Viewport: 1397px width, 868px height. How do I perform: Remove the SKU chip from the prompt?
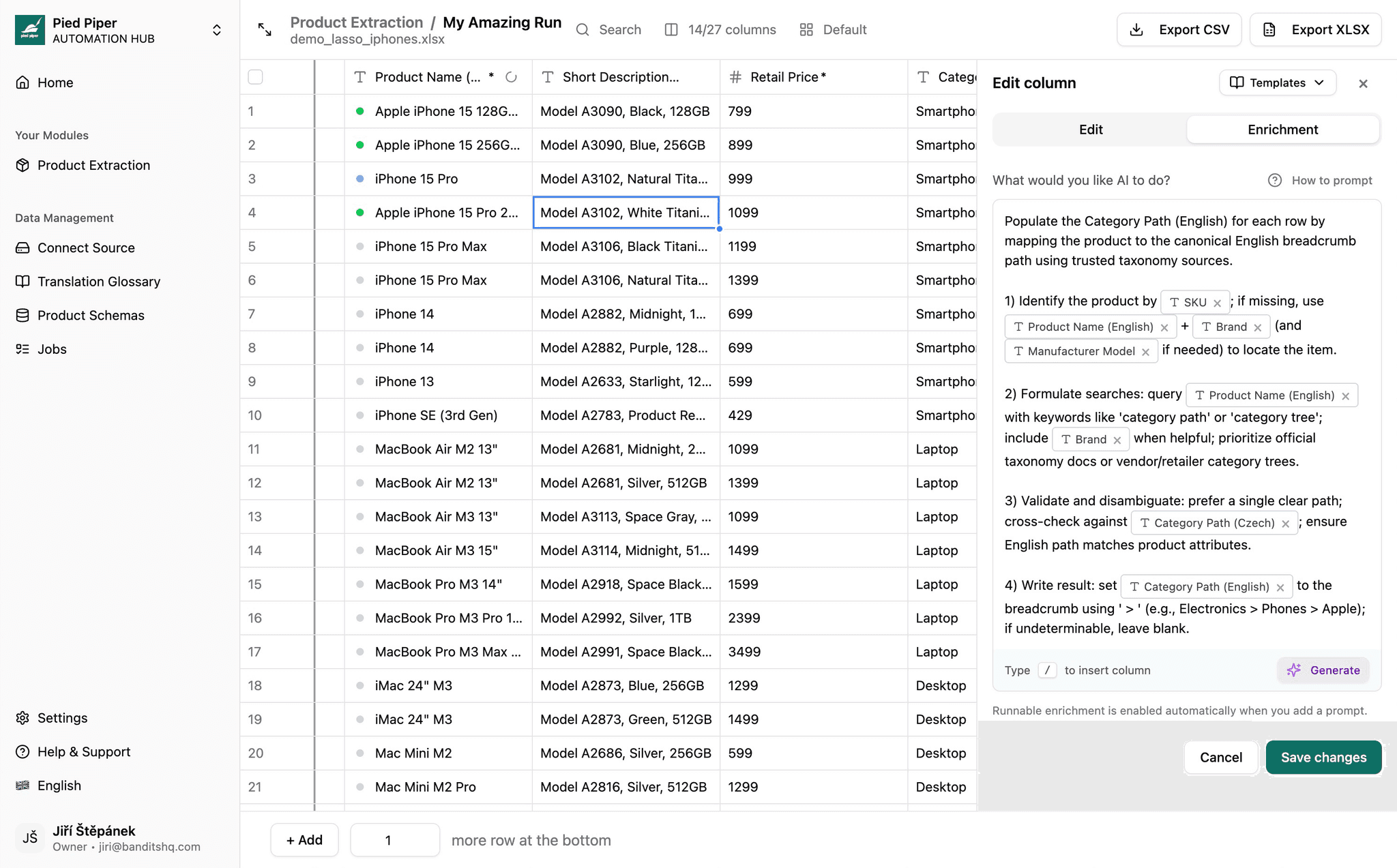1219,301
